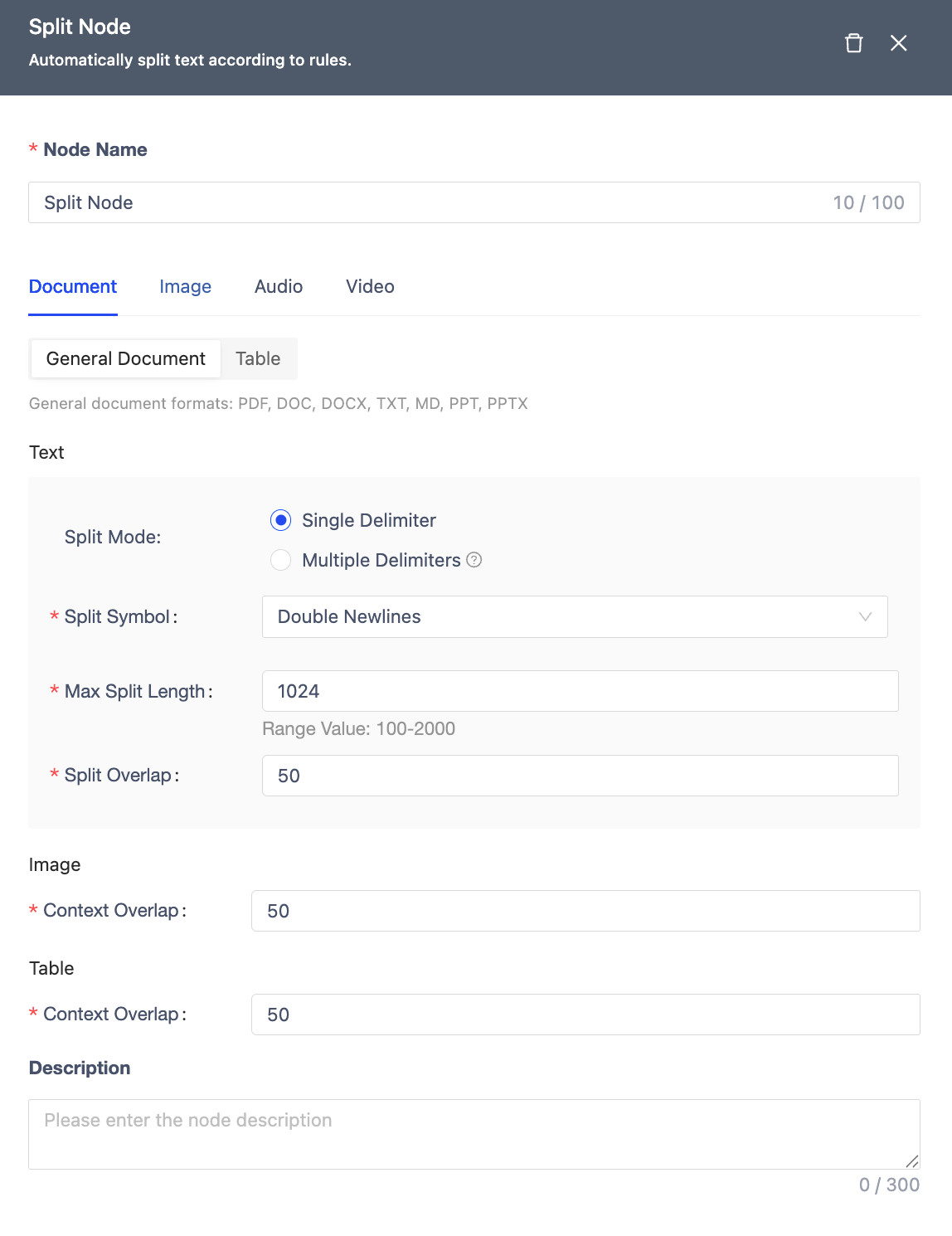
Task: Open the Split Symbol dropdown
Action: coord(574,616)
